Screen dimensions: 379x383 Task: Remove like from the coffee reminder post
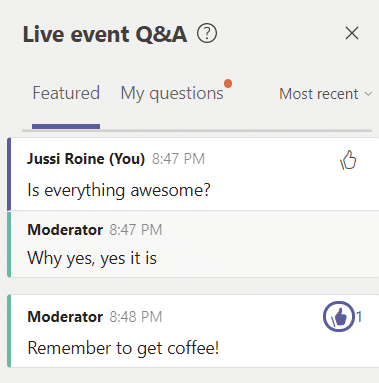[339, 317]
